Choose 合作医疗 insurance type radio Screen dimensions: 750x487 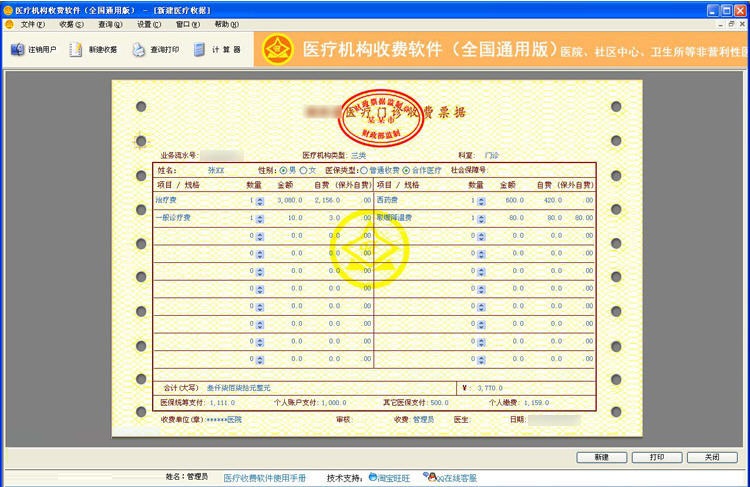click(406, 170)
